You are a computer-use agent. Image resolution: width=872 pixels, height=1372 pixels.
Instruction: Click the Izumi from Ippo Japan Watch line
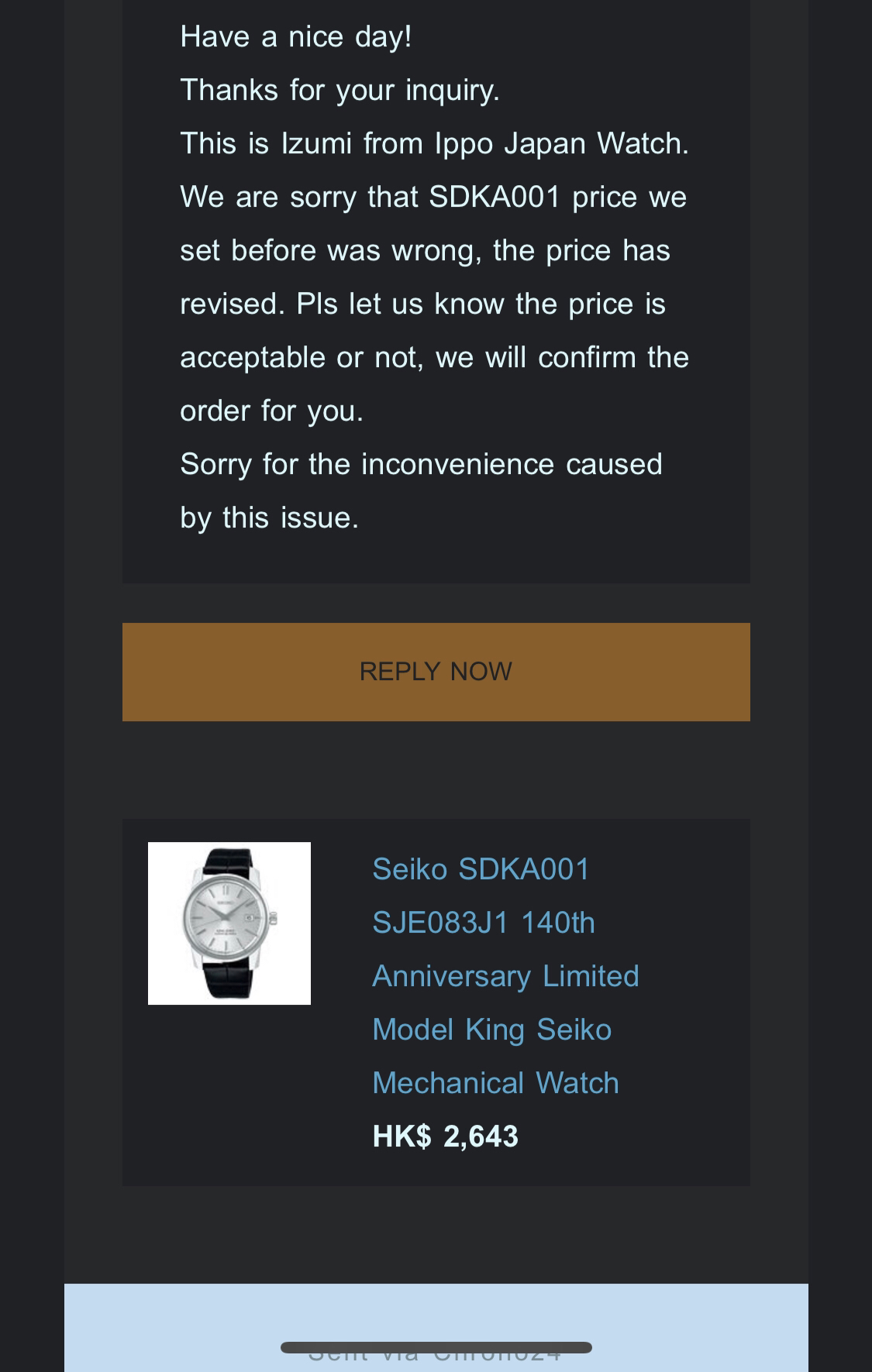pos(434,143)
